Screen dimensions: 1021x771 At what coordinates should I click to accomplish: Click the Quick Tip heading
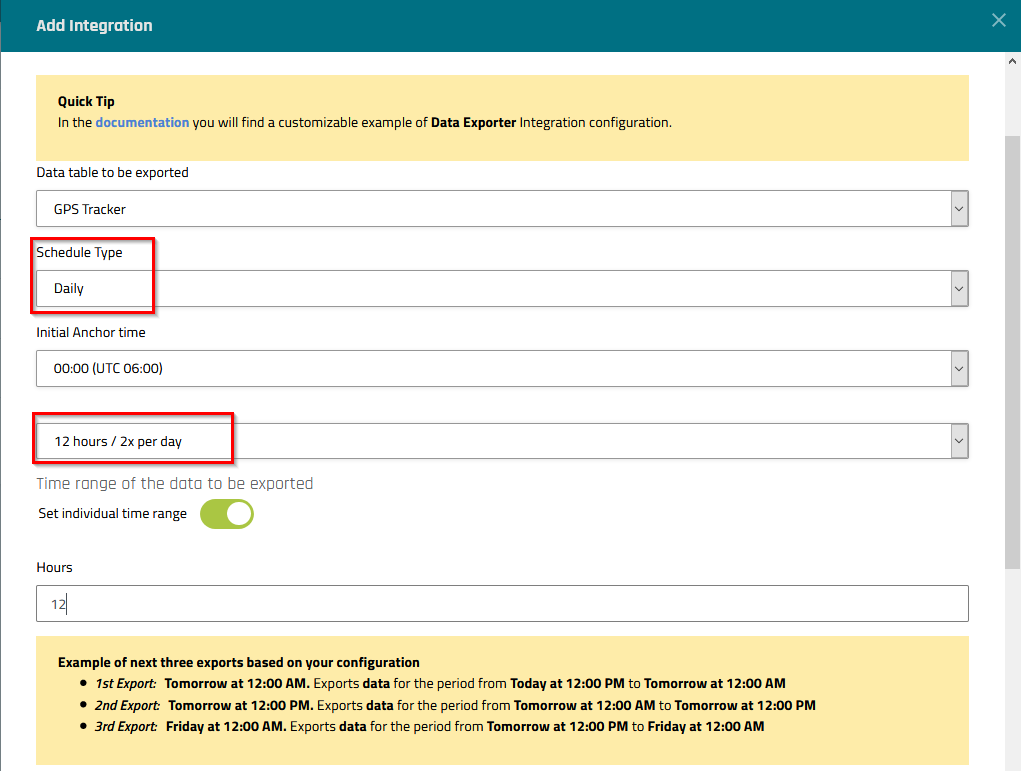tap(86, 101)
